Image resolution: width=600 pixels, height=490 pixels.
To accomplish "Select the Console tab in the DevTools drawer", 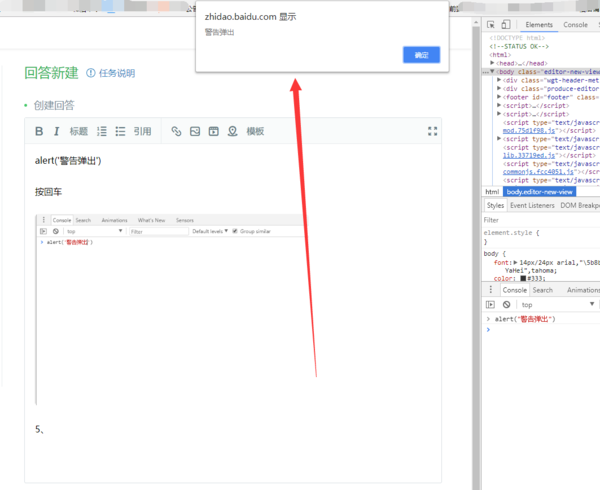I will [x=514, y=290].
